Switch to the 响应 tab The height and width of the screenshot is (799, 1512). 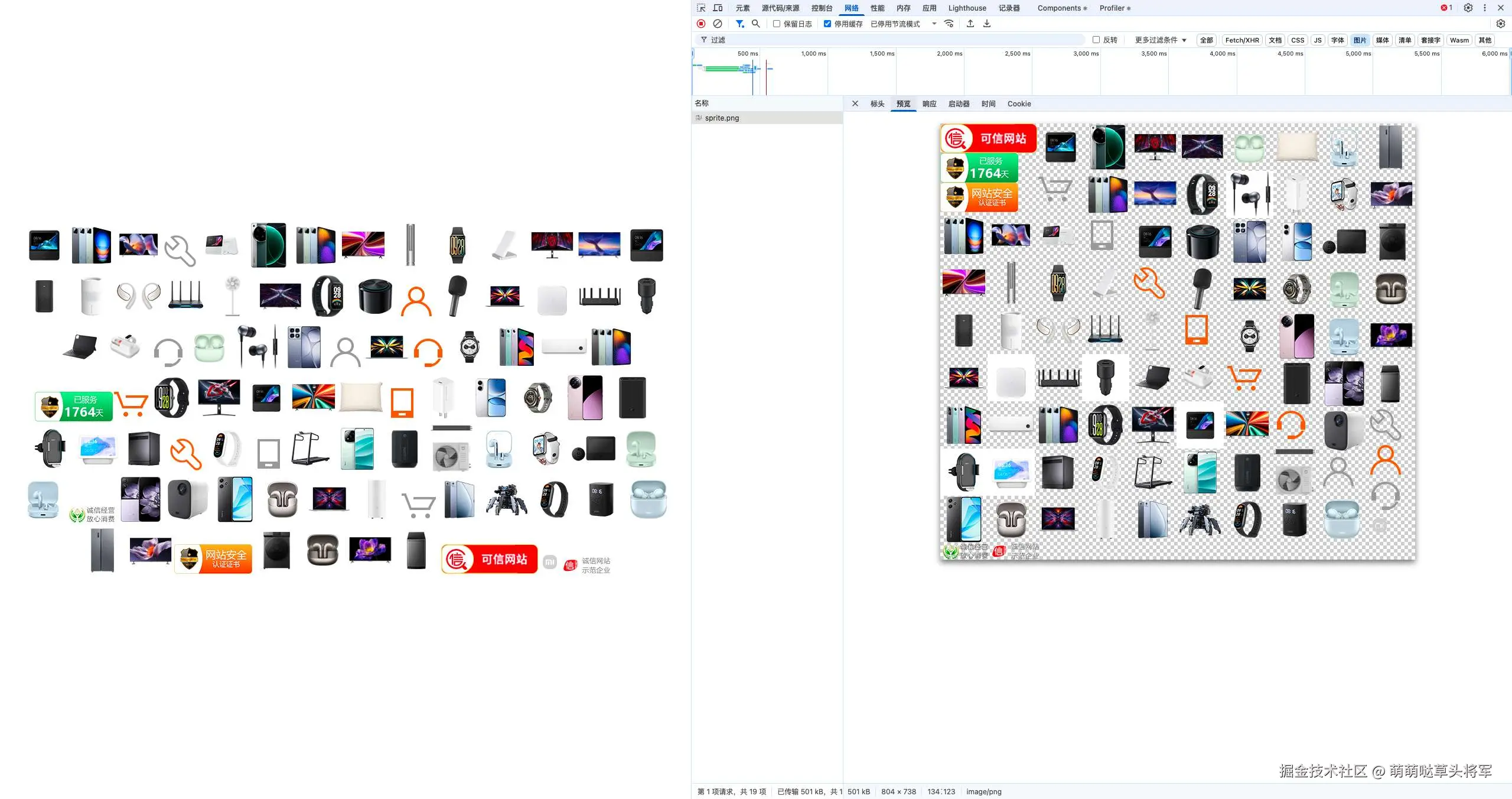[x=929, y=104]
